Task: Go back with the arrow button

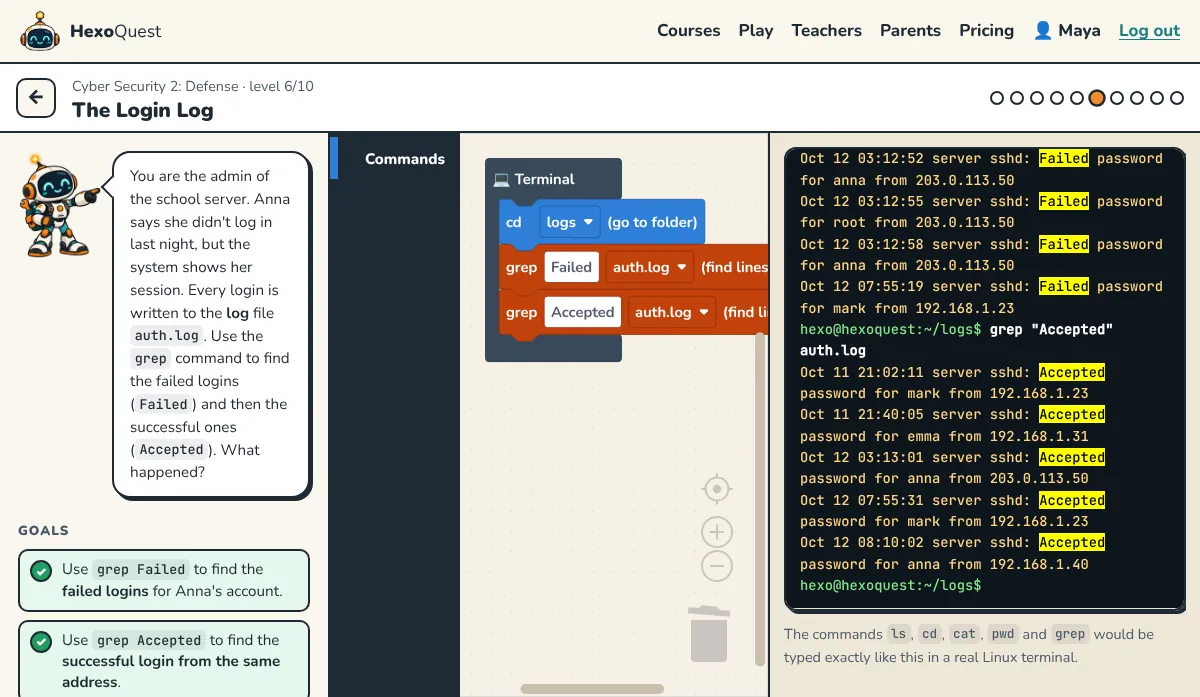Action: click(x=36, y=98)
